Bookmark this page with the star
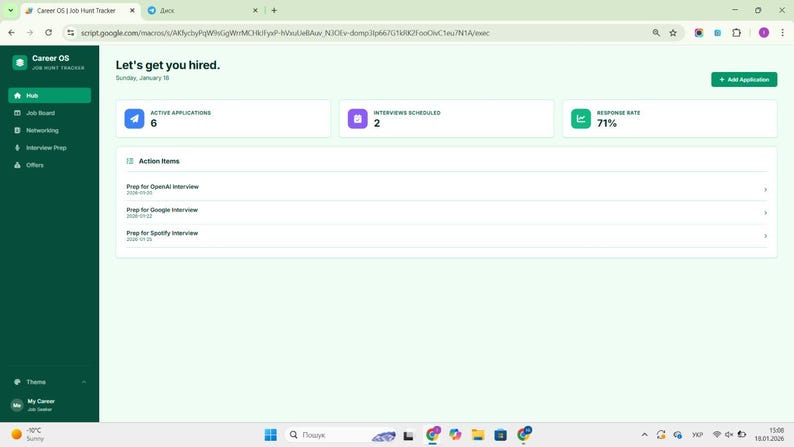This screenshot has width=794, height=447. [x=673, y=33]
